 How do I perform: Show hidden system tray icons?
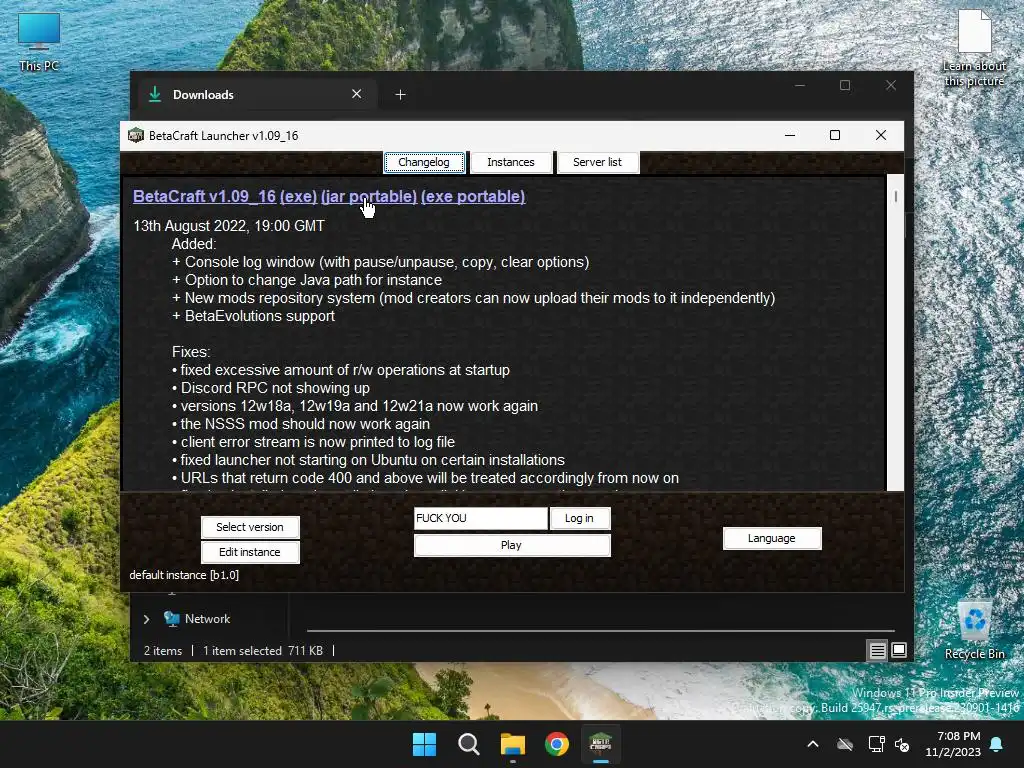(812, 744)
